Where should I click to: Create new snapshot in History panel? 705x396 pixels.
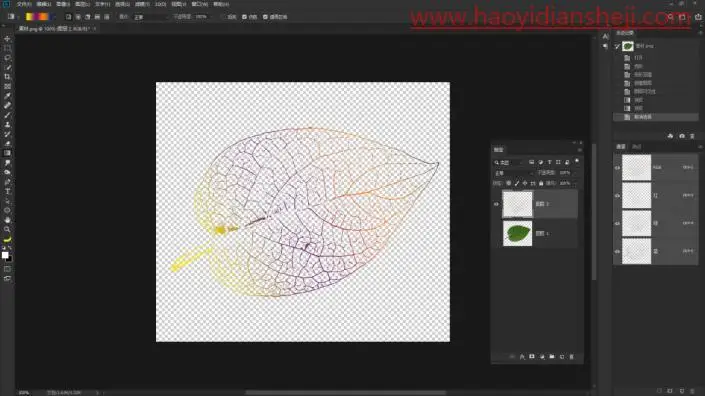point(682,136)
